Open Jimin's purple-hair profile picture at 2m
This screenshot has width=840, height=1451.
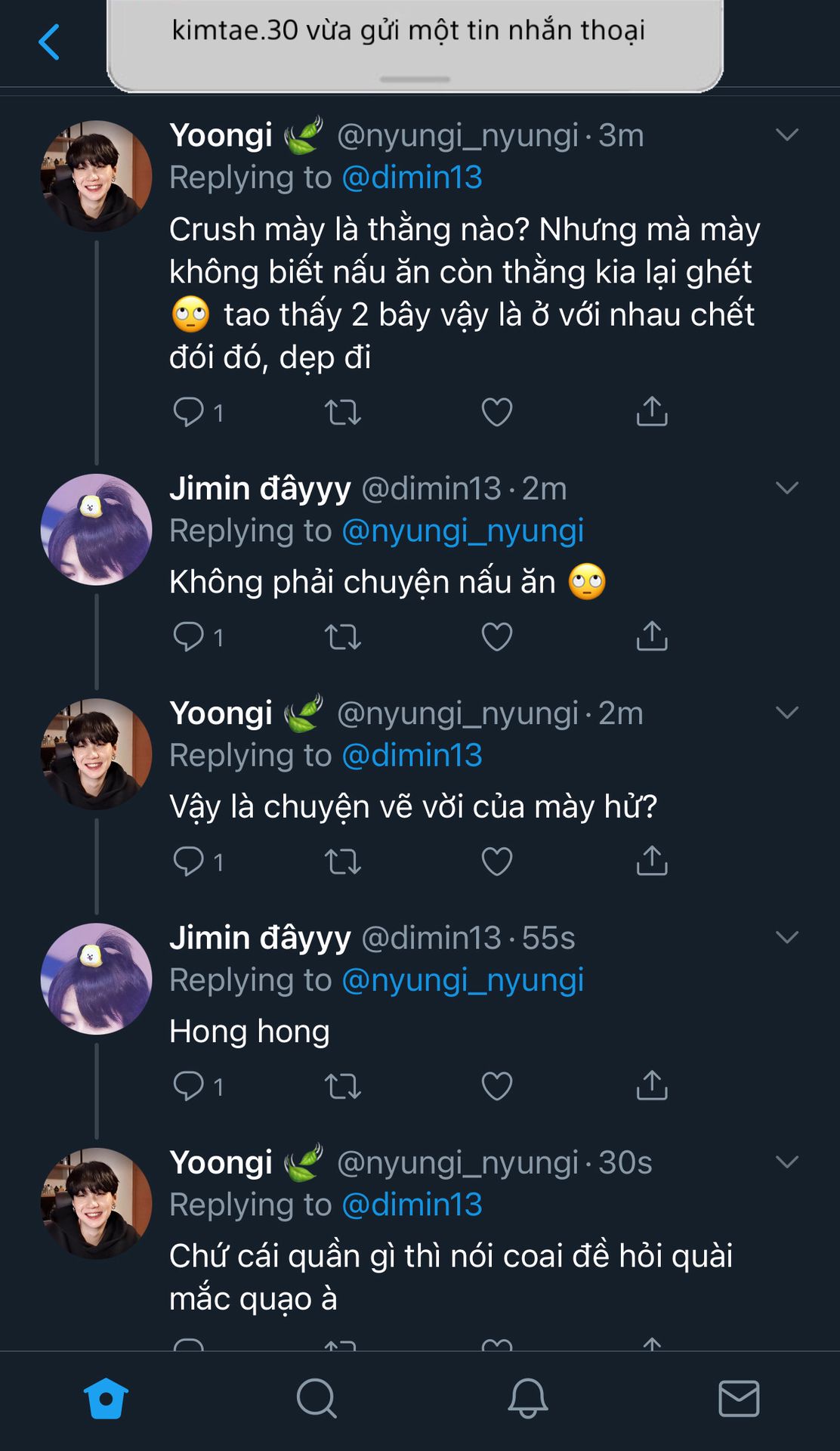[96, 529]
